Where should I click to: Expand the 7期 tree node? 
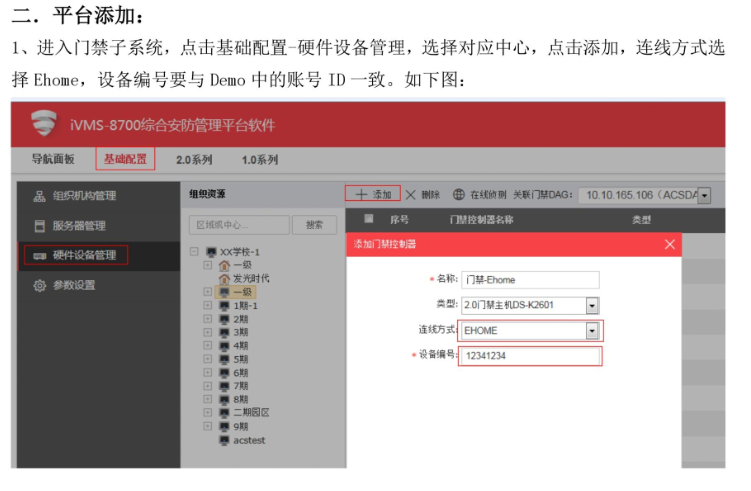[207, 386]
